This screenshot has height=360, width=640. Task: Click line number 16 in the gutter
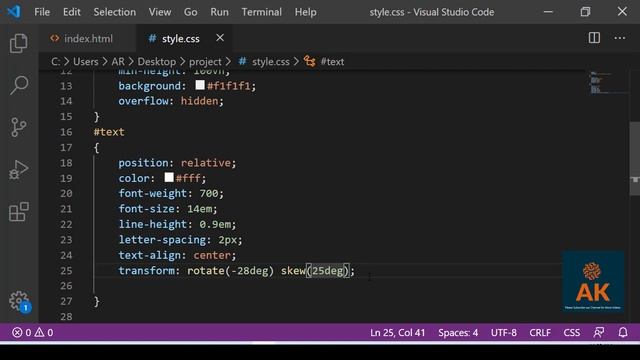click(x=66, y=132)
